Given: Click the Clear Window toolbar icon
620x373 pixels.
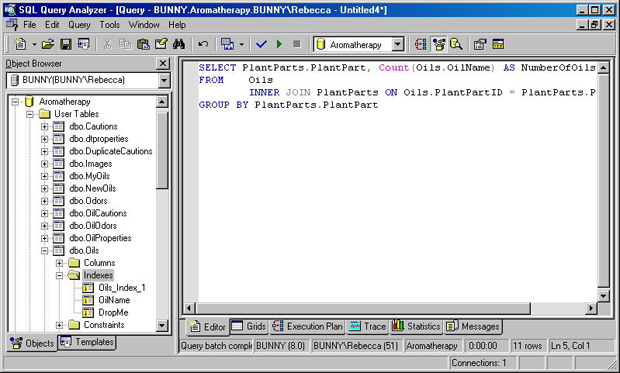Looking at the screenshot, I should pyautogui.click(x=161, y=44).
